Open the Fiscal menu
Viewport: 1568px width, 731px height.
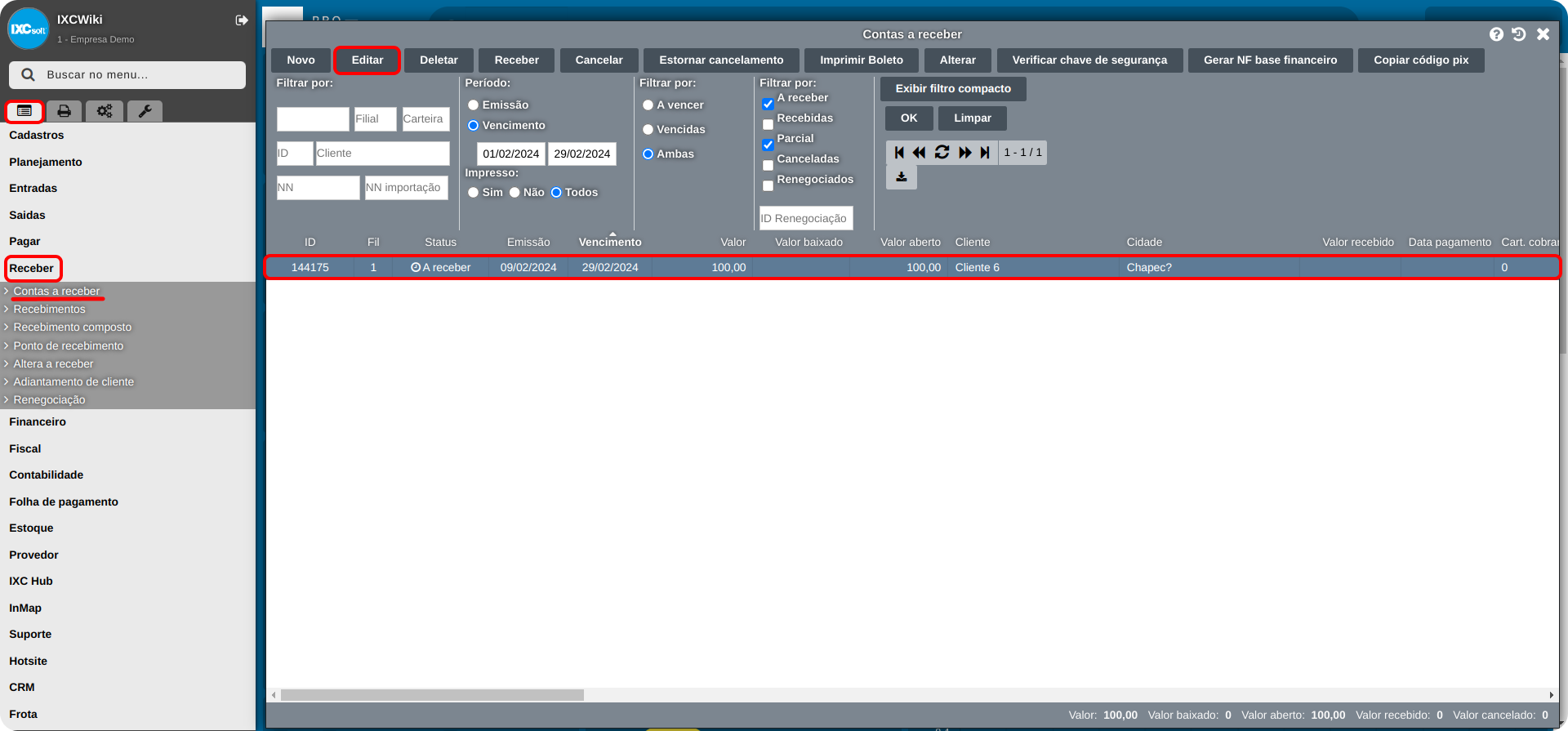(x=24, y=449)
